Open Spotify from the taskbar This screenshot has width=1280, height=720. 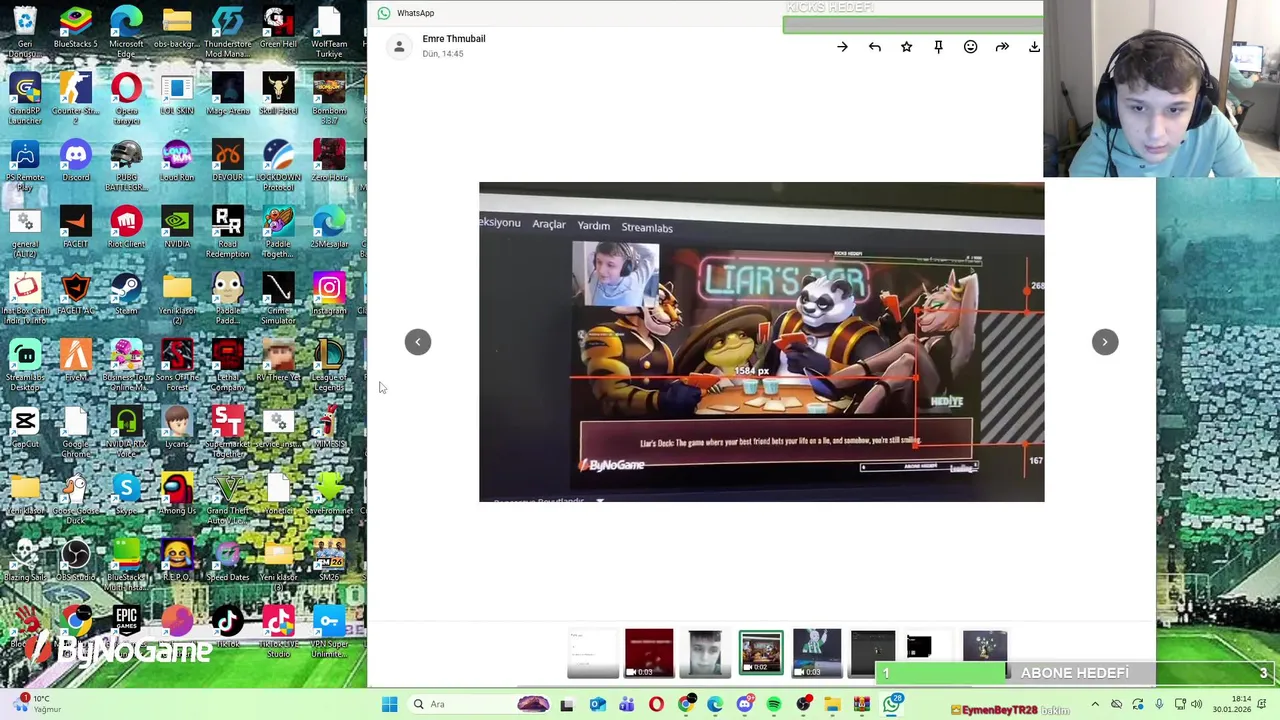tap(774, 704)
